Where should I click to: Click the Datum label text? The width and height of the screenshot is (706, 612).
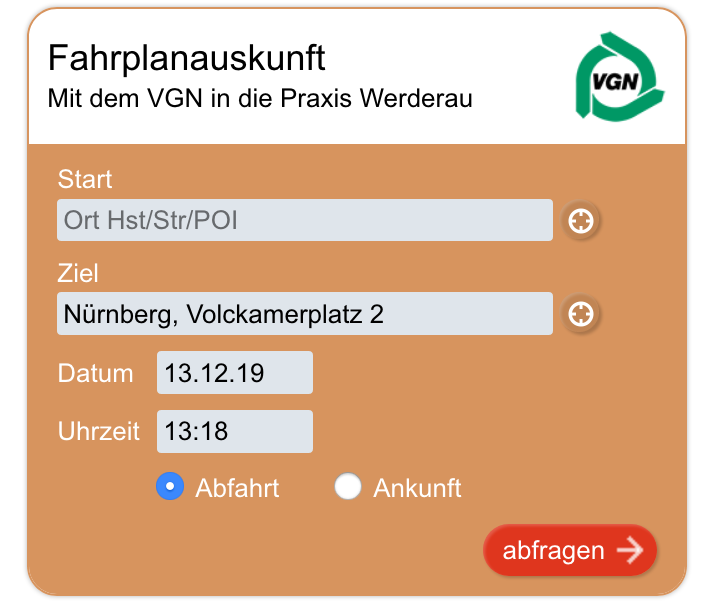click(96, 374)
